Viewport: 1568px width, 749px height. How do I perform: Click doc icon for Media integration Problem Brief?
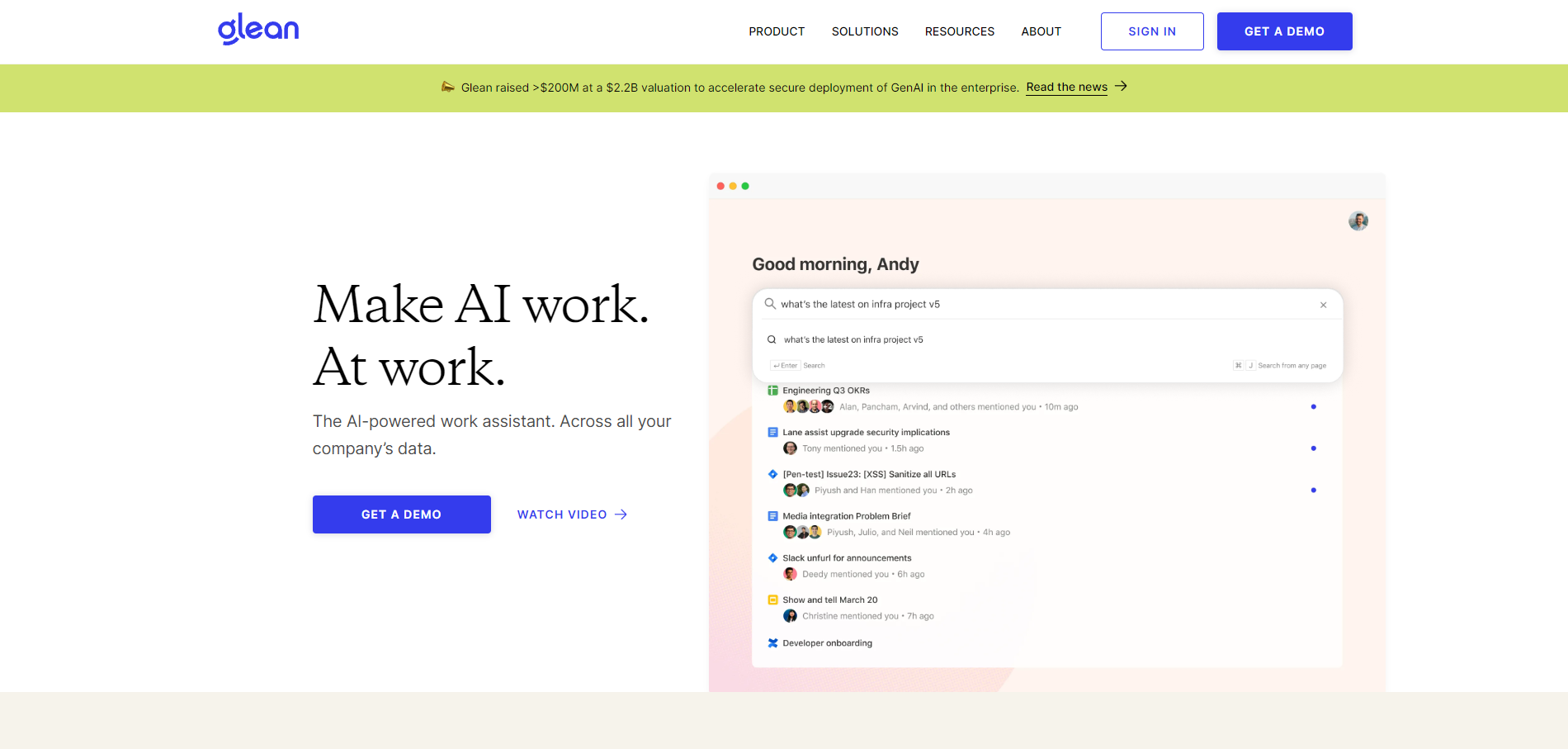point(773,516)
